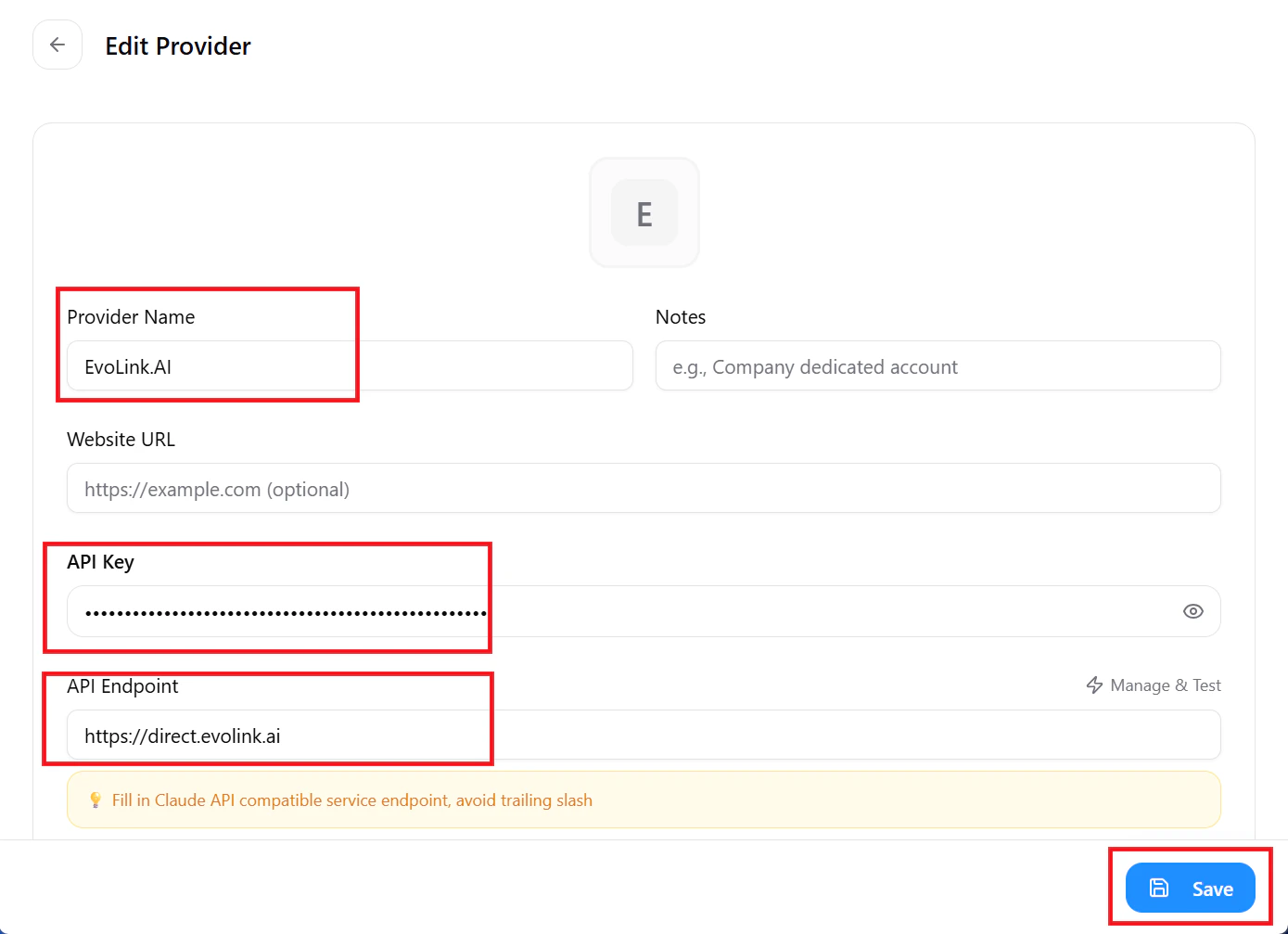Click the back arrow to leave Edit Provider
Image resolution: width=1288 pixels, height=934 pixels.
click(x=57, y=44)
